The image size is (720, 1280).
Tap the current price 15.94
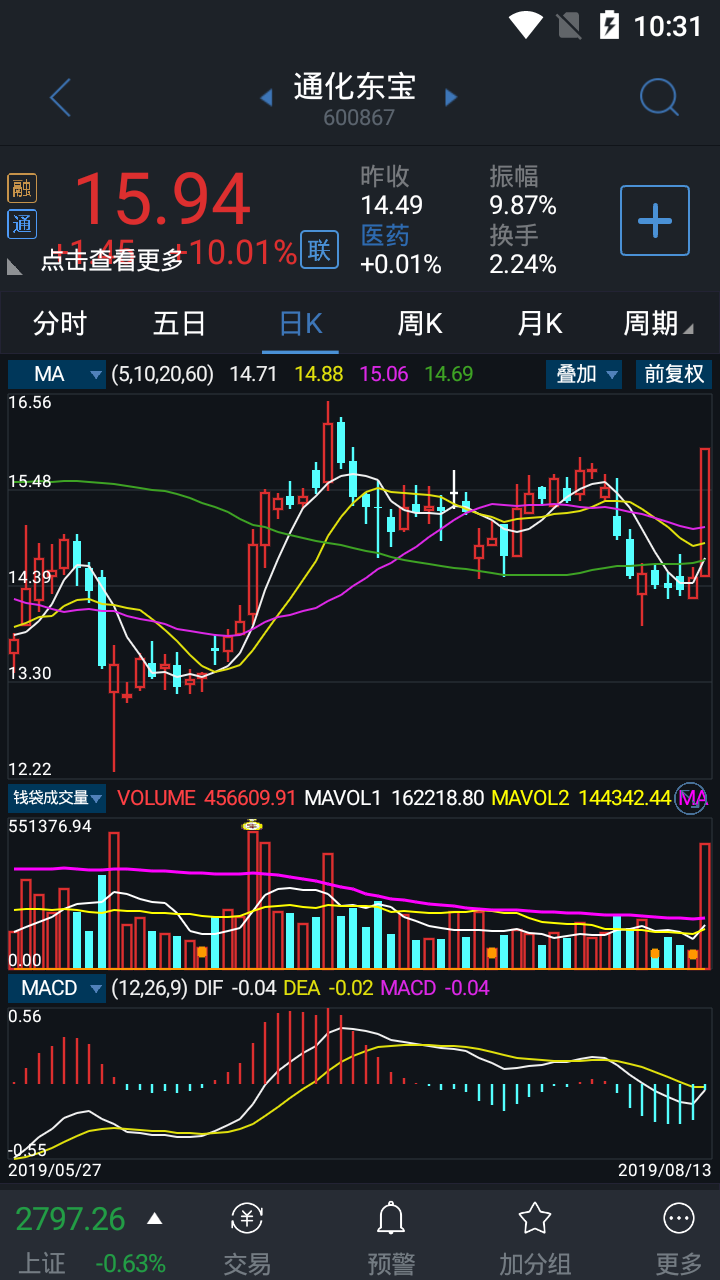(x=162, y=199)
